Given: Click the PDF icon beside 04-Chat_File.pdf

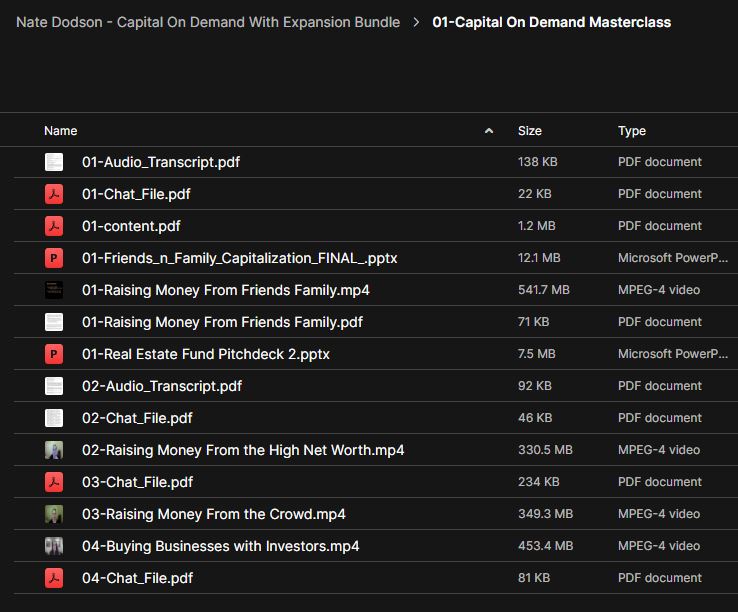Looking at the screenshot, I should point(54,578).
